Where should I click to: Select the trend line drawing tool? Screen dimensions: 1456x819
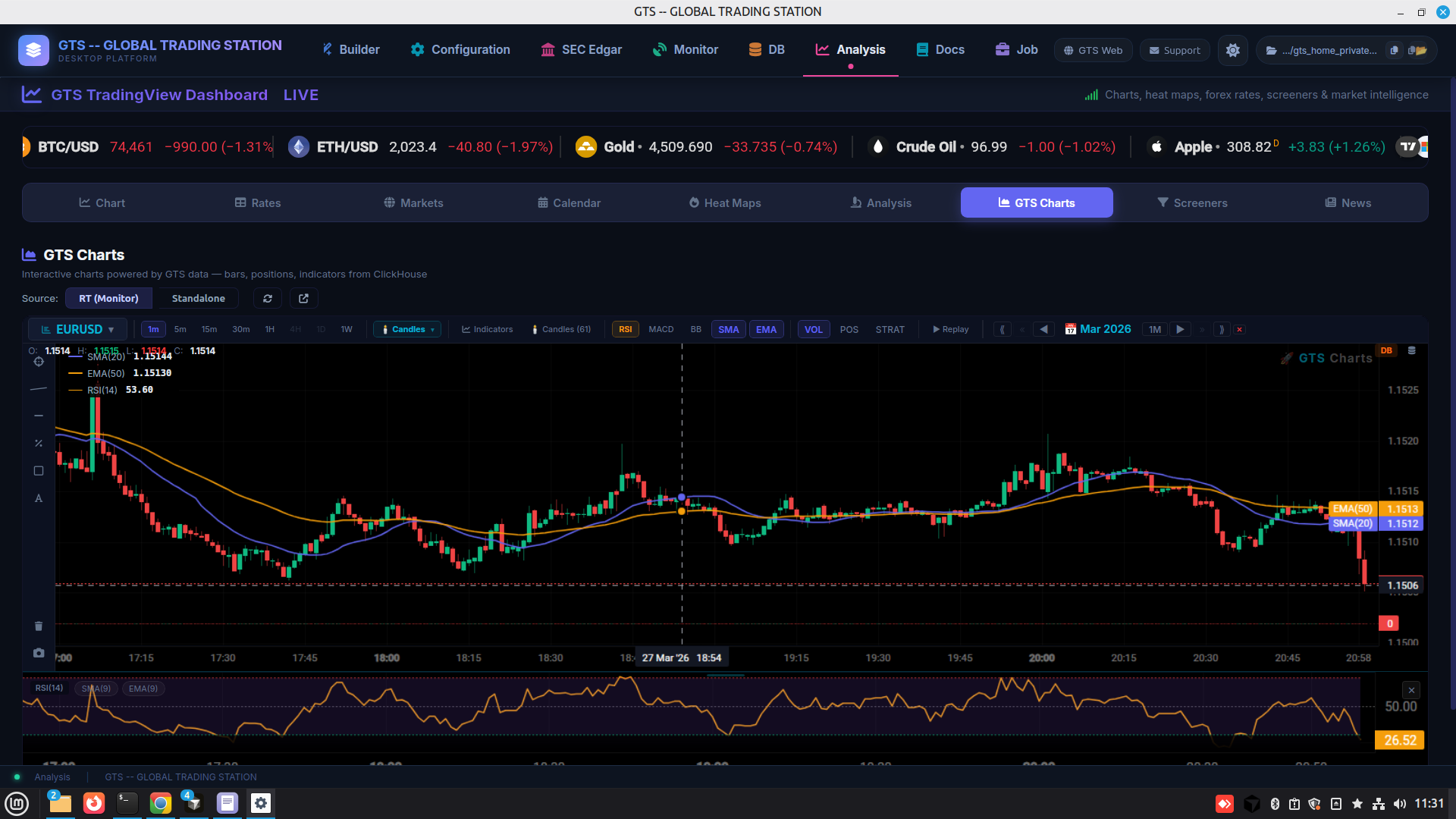(39, 389)
